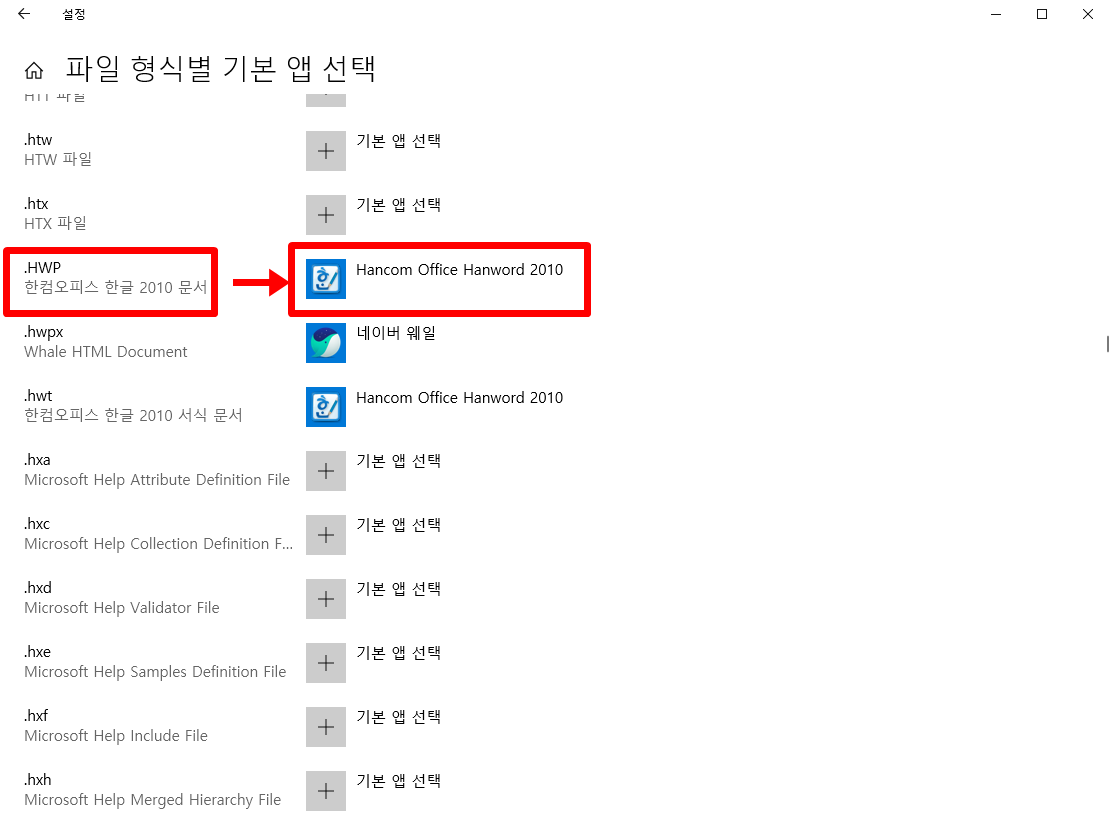1109x819 pixels.
Task: Click the plus icon for the .hxh file type
Action: coord(326,791)
